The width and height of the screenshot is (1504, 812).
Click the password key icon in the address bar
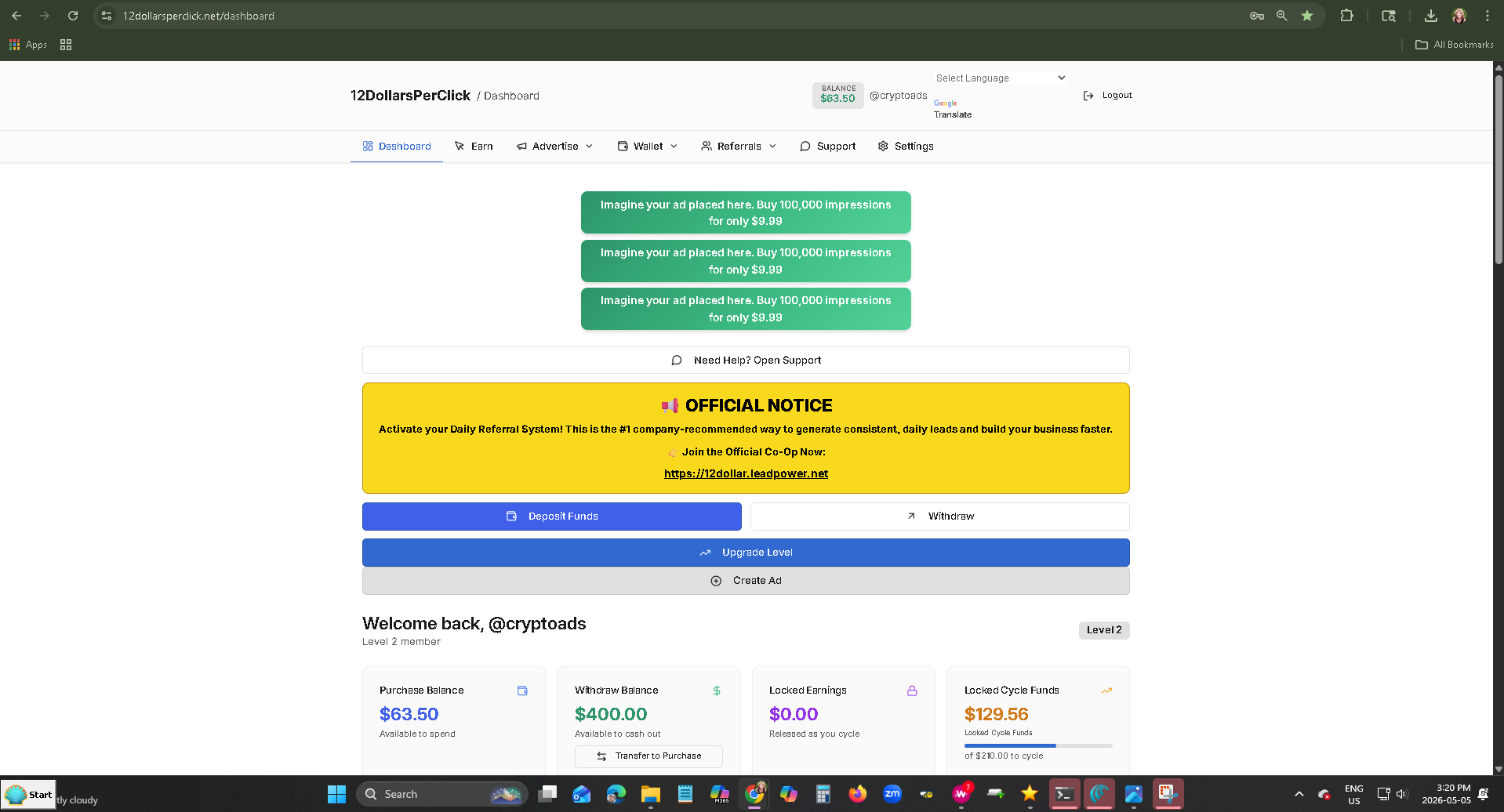pyautogui.click(x=1257, y=16)
